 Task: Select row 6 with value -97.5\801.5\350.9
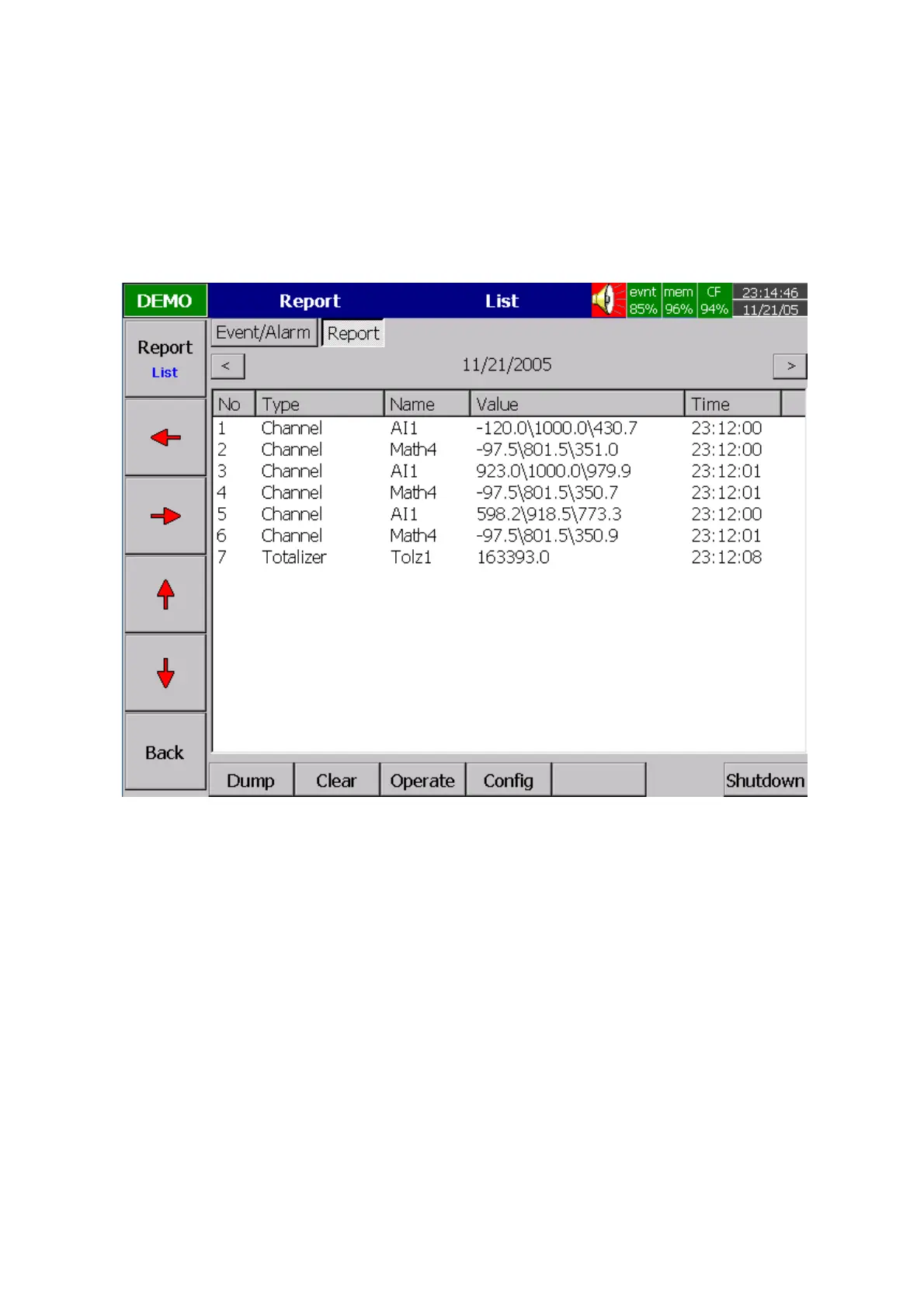[x=509, y=536]
